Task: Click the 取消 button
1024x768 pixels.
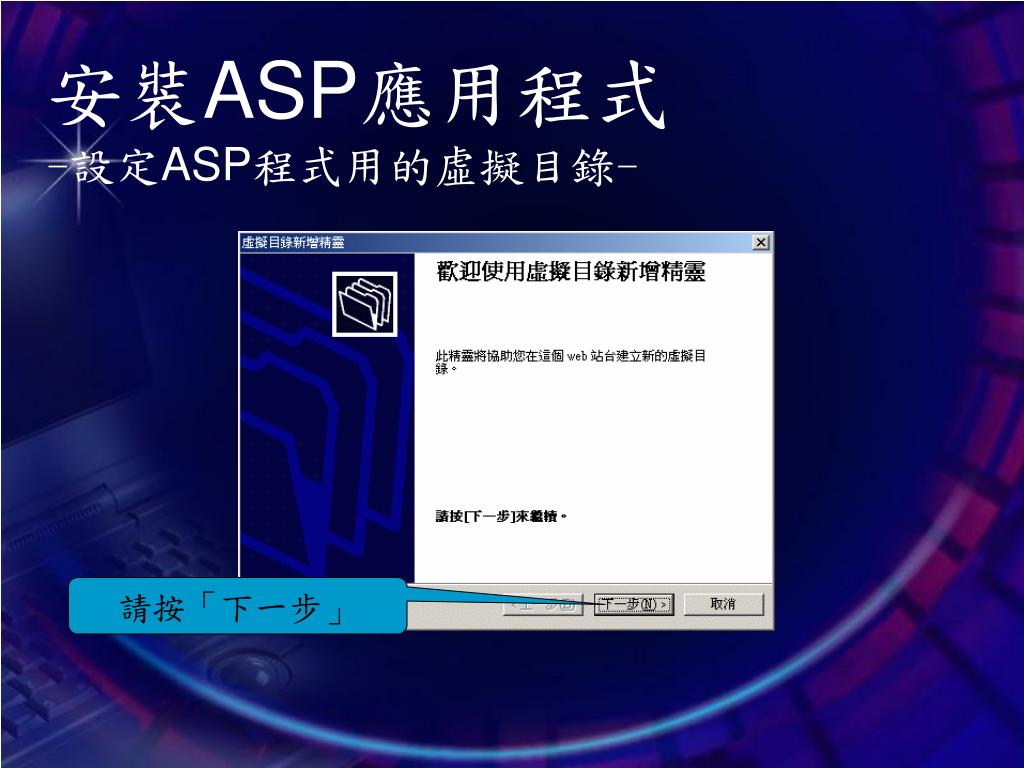Action: 724,604
